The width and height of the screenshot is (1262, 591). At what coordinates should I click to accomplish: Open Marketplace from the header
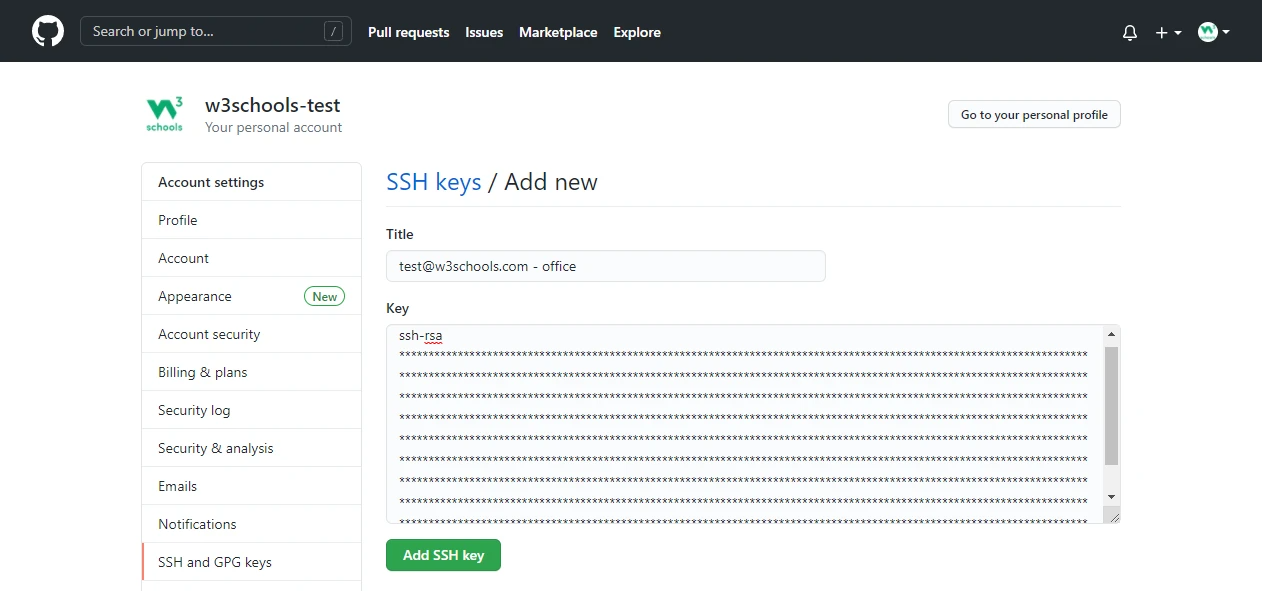(558, 33)
